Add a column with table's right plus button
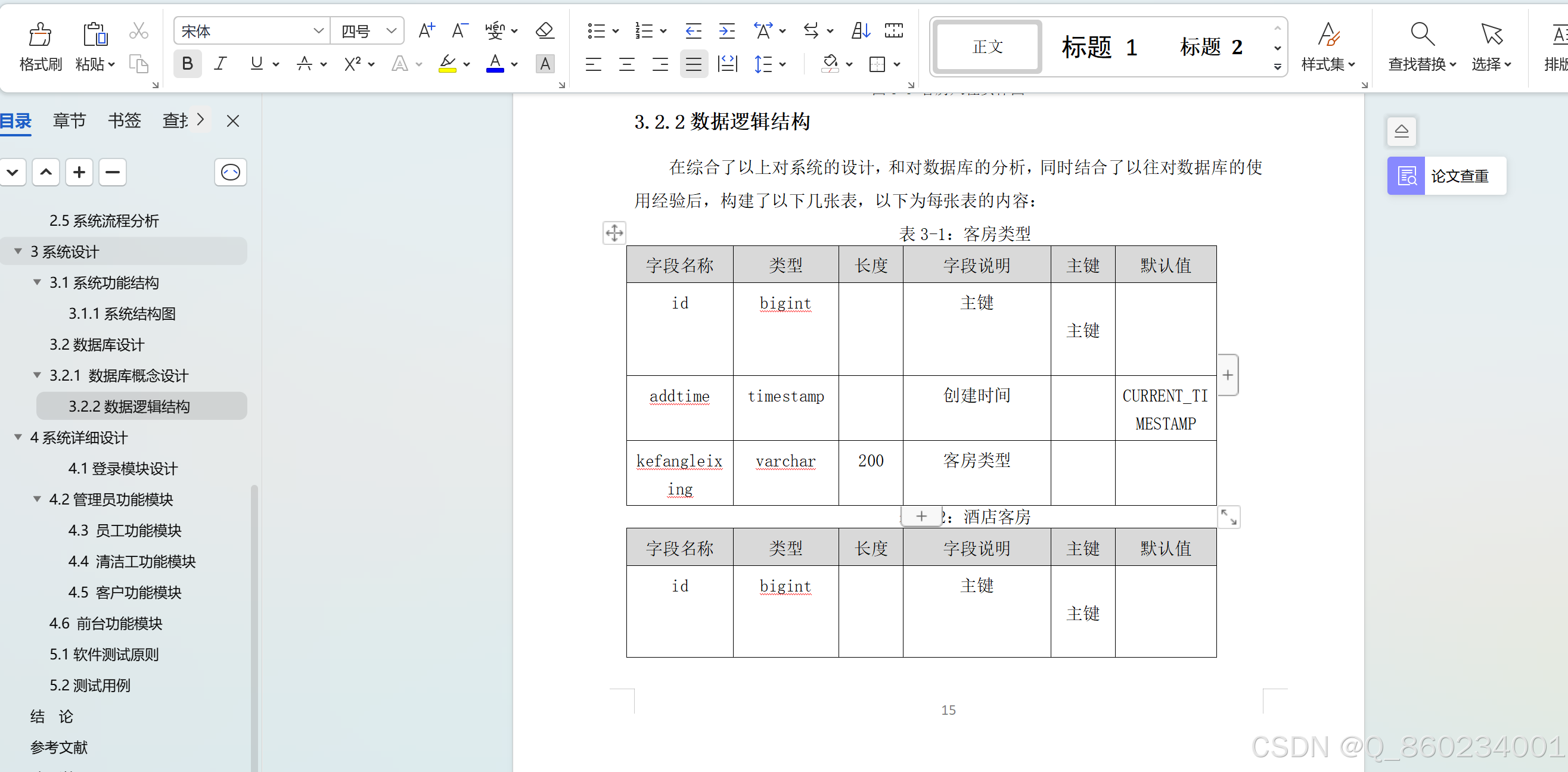This screenshot has height=772, width=1568. click(x=1228, y=375)
